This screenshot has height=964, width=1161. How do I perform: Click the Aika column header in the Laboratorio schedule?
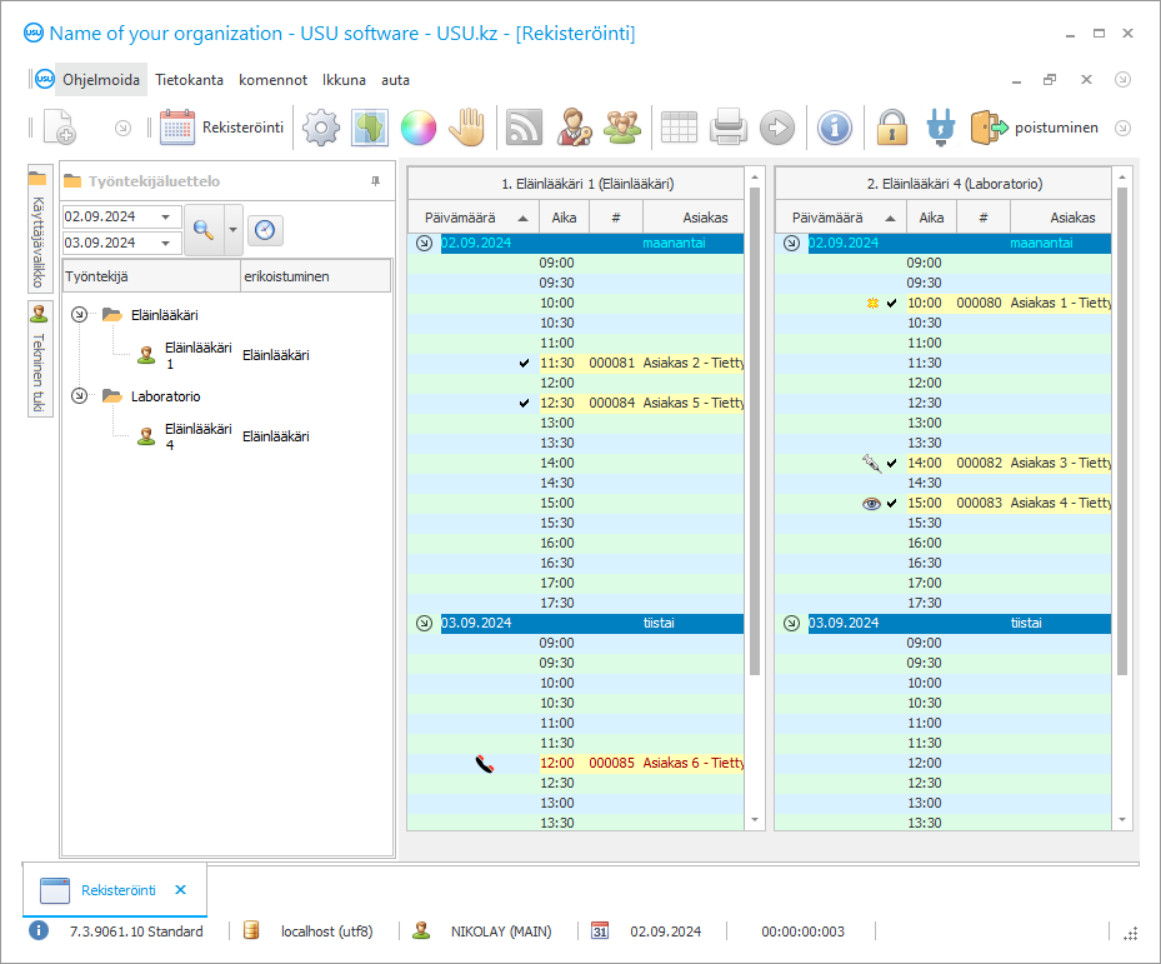point(931,218)
